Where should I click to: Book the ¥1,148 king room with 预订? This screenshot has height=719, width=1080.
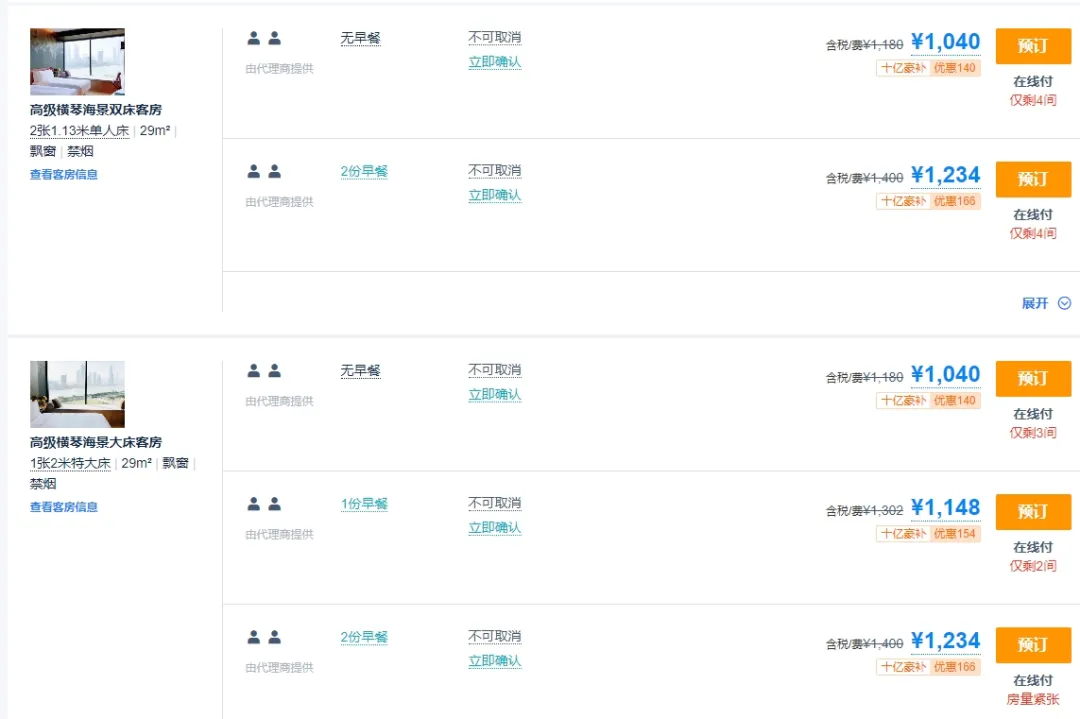click(1033, 512)
